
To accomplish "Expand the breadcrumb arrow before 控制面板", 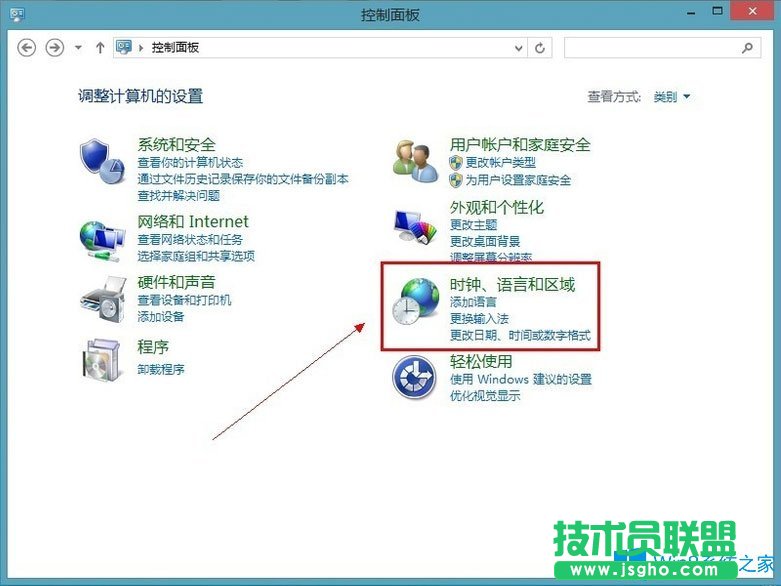I will (x=141, y=48).
